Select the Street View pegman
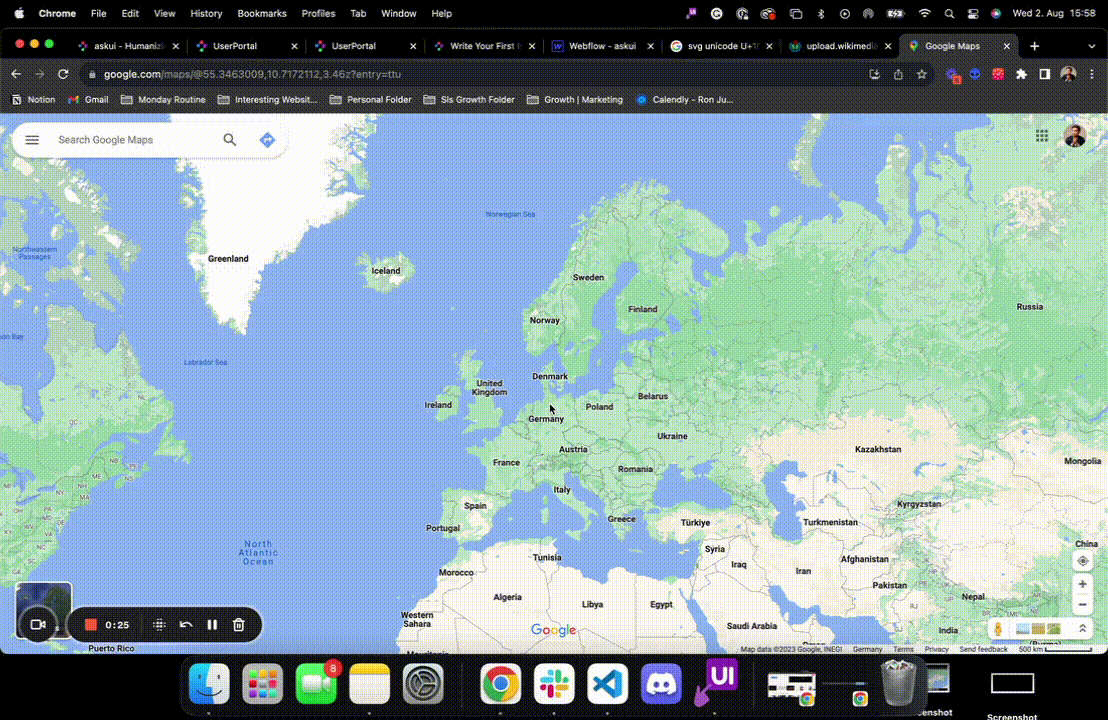Viewport: 1108px width, 720px height. pyautogui.click(x=998, y=629)
